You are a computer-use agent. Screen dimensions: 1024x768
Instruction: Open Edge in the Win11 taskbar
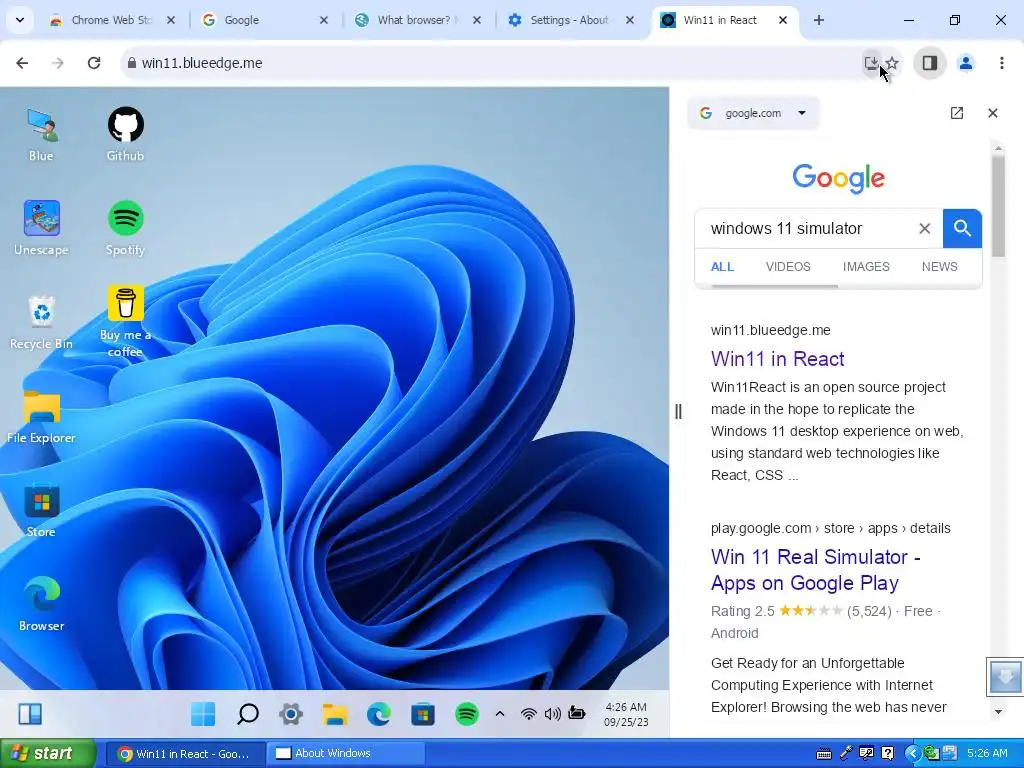[379, 714]
